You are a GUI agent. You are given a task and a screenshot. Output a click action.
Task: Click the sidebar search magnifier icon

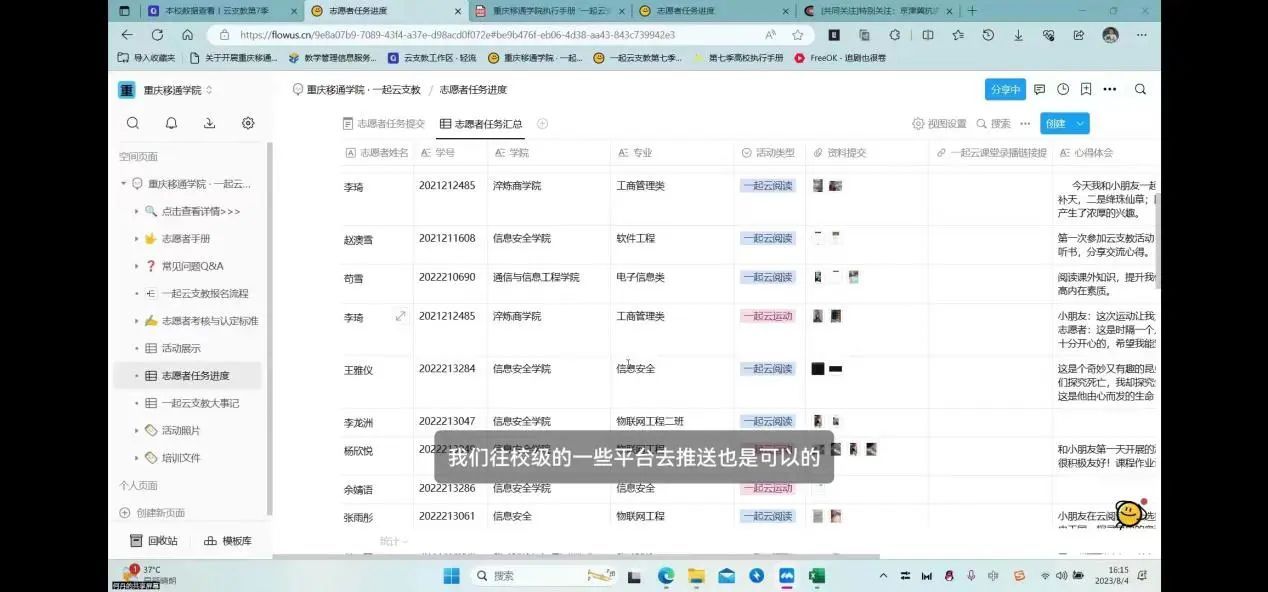(133, 124)
